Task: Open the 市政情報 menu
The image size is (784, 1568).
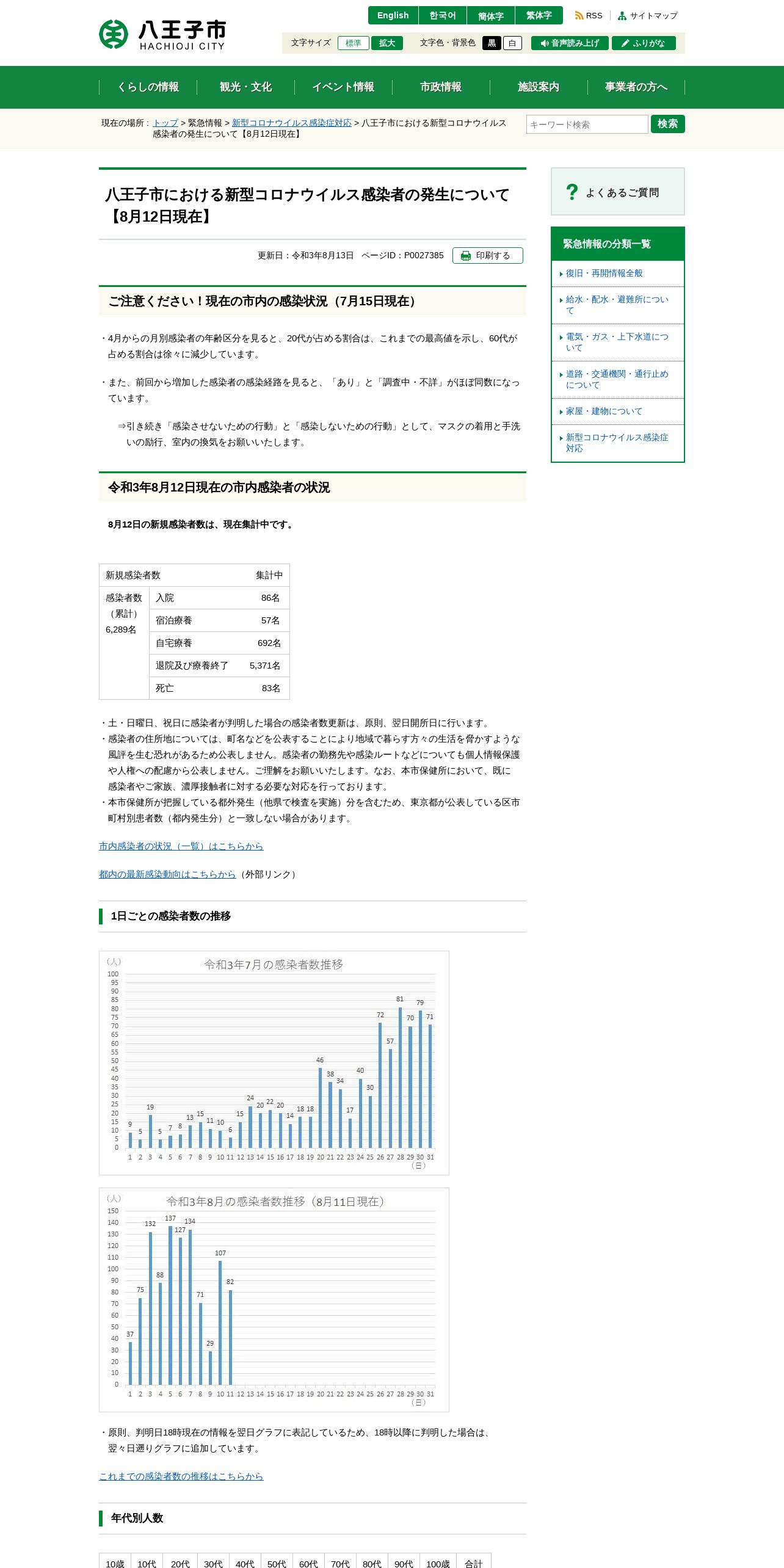Action: (441, 87)
